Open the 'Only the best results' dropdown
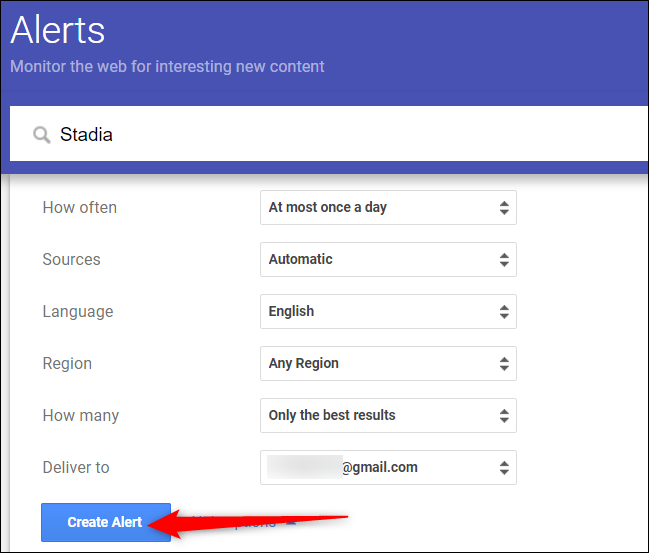 [x=387, y=416]
